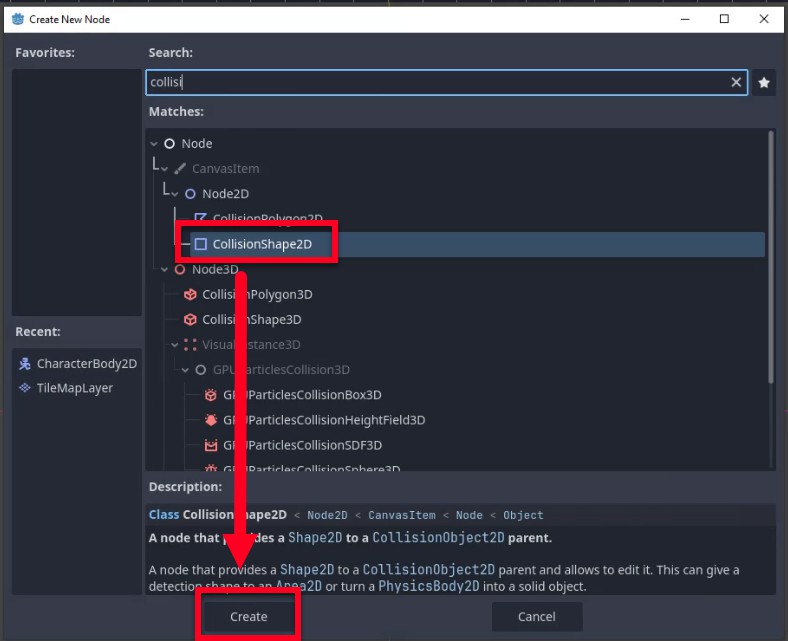Select the CollisionShape2D row
Viewport: 788px width, 641px height.
click(477, 244)
